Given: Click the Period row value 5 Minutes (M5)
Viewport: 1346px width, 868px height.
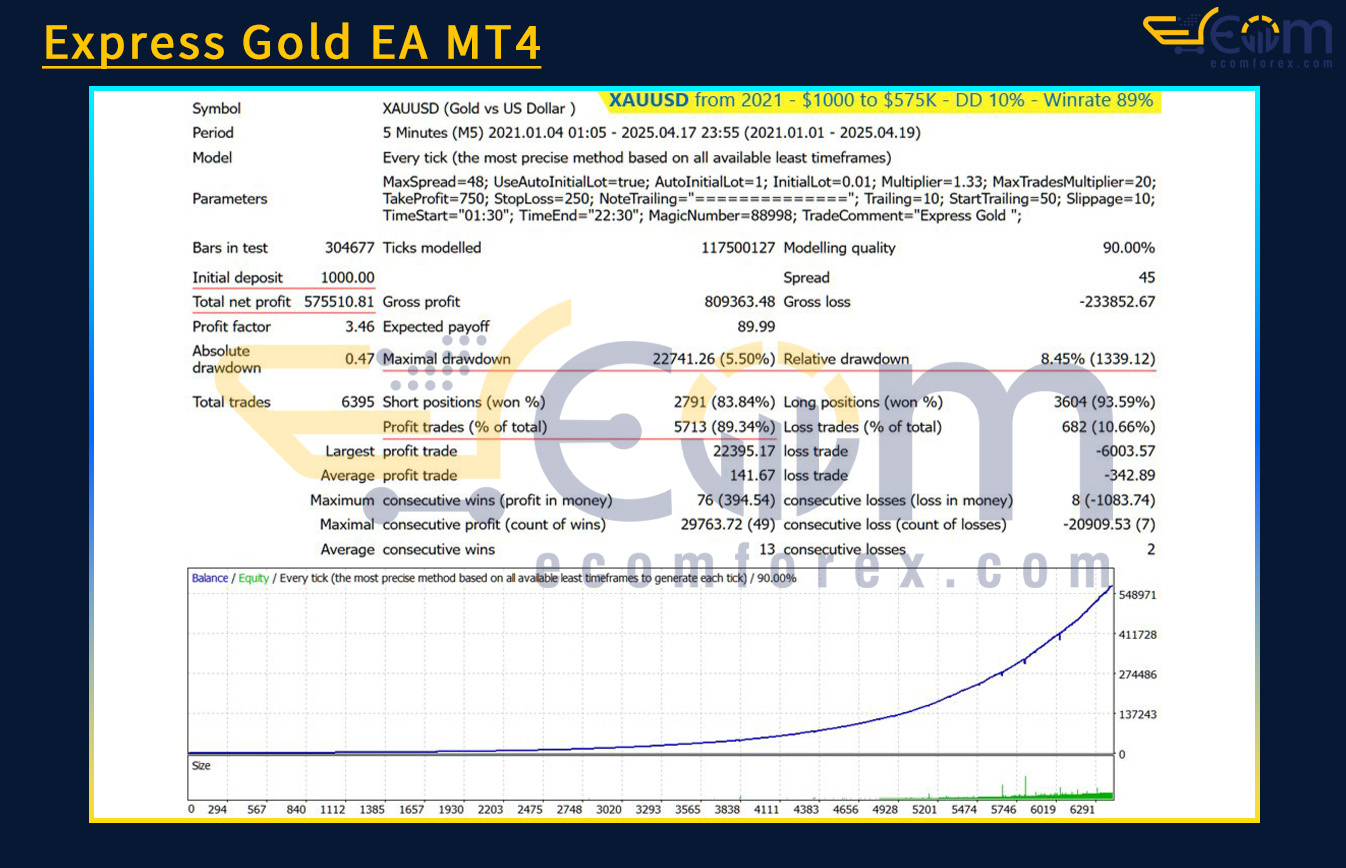Looking at the screenshot, I should tap(652, 133).
